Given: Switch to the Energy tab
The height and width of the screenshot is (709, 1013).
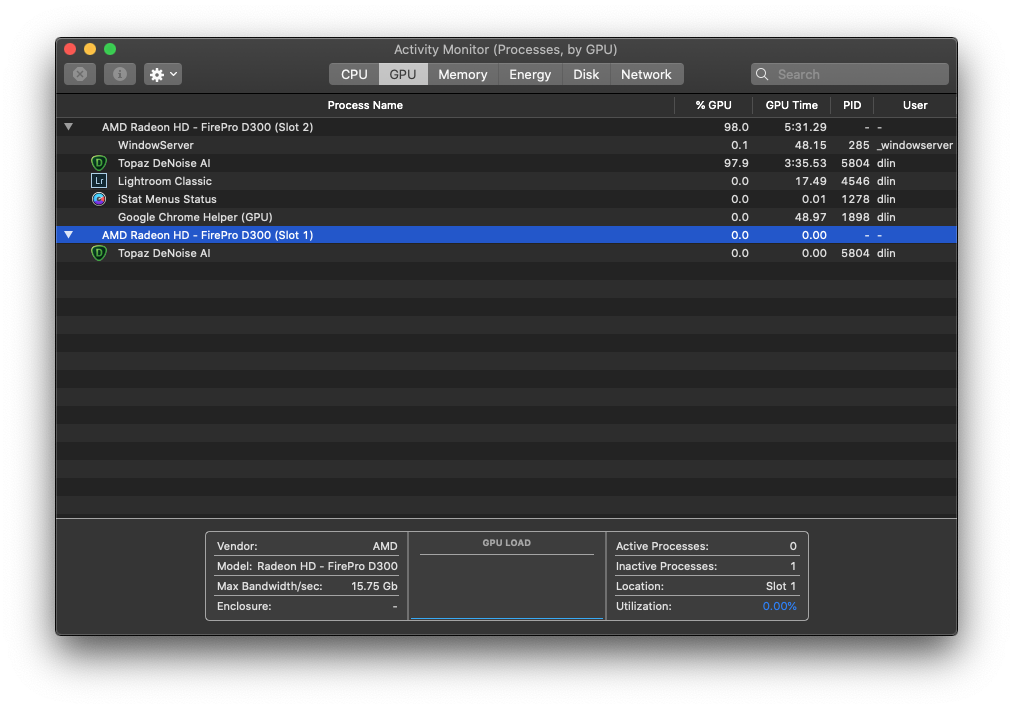Looking at the screenshot, I should [530, 74].
